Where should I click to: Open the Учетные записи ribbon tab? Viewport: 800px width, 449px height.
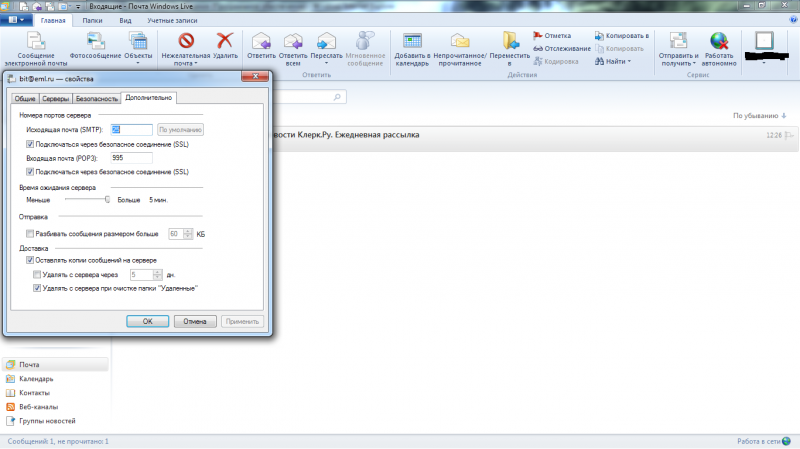[x=172, y=20]
